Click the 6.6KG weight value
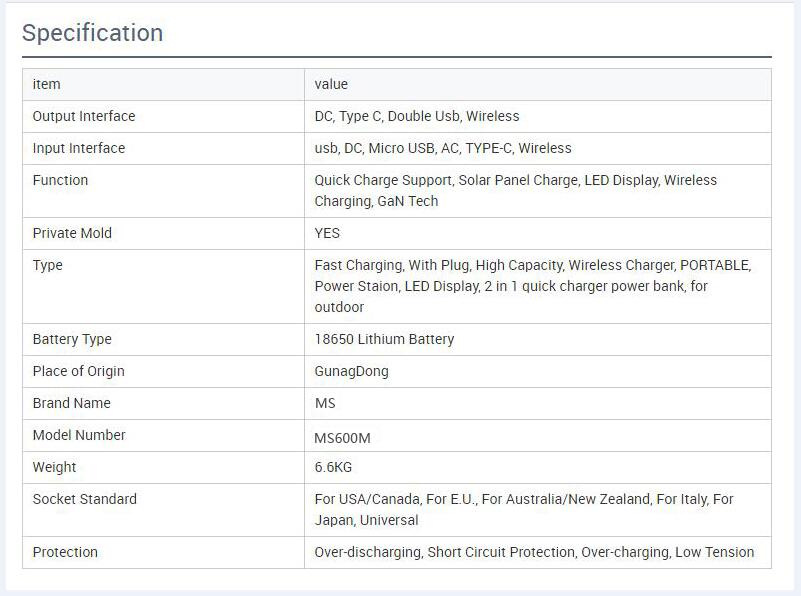Viewport: 801px width, 596px height. [x=333, y=467]
